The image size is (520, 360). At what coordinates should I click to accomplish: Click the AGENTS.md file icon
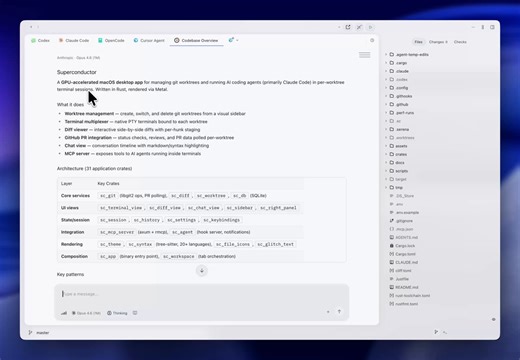(392, 237)
